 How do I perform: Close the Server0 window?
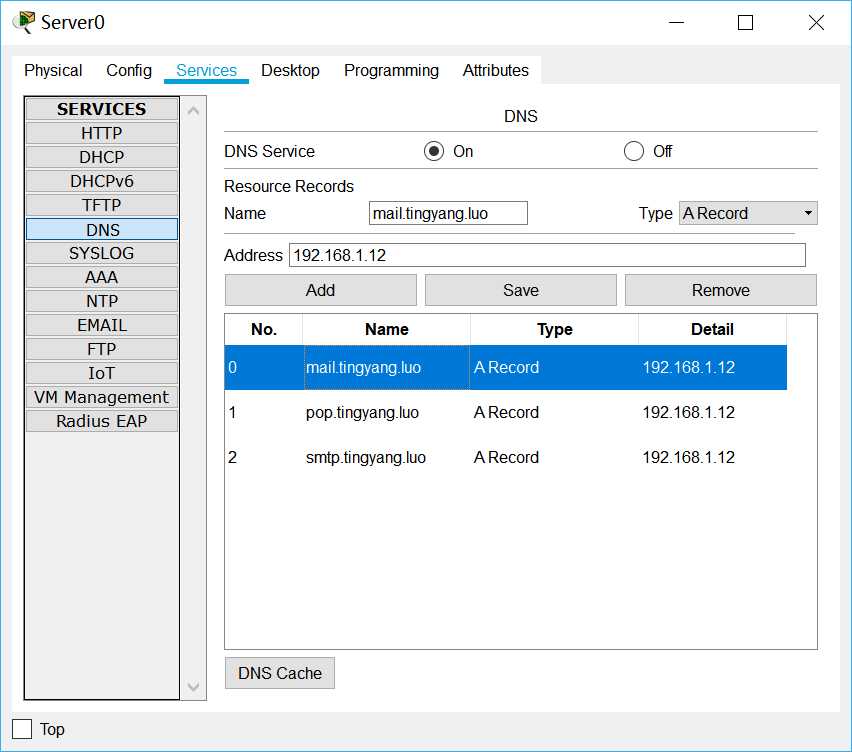816,22
